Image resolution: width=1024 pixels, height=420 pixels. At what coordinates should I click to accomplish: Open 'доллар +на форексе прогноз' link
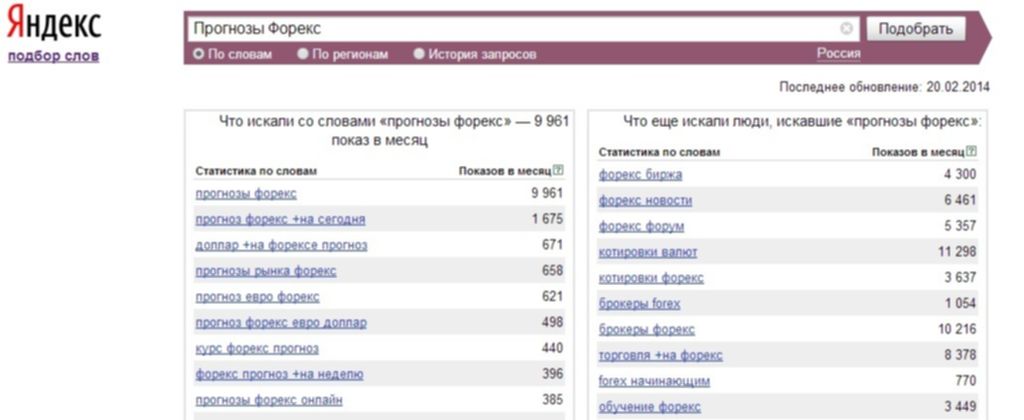[281, 246]
